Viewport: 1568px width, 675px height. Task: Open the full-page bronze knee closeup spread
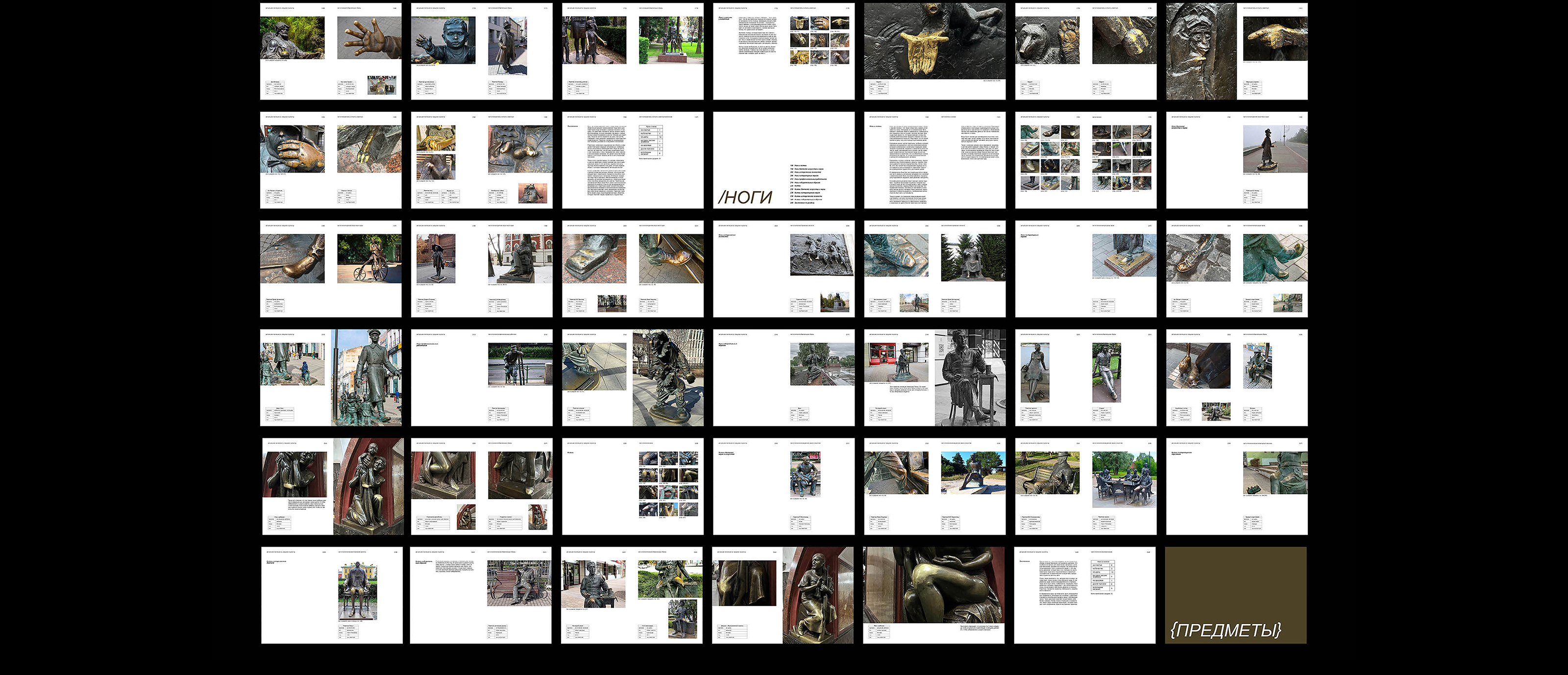(x=934, y=595)
